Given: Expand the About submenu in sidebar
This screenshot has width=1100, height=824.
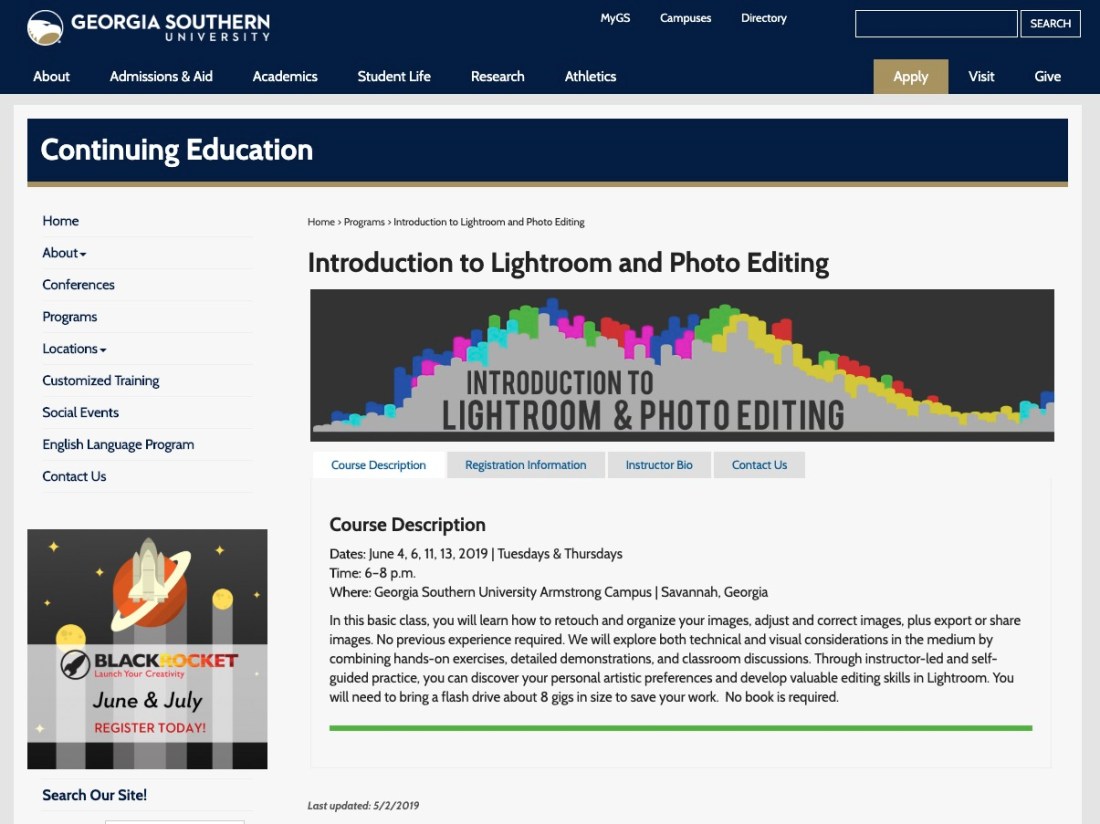Looking at the screenshot, I should pos(64,253).
